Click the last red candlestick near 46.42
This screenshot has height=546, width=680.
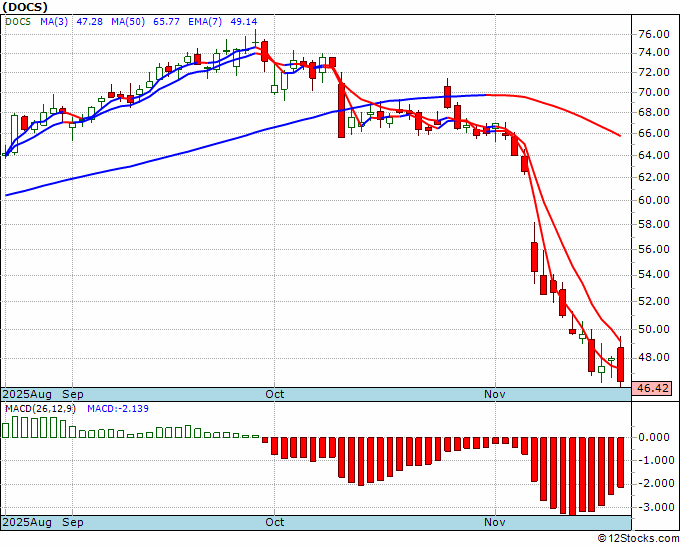pos(621,364)
